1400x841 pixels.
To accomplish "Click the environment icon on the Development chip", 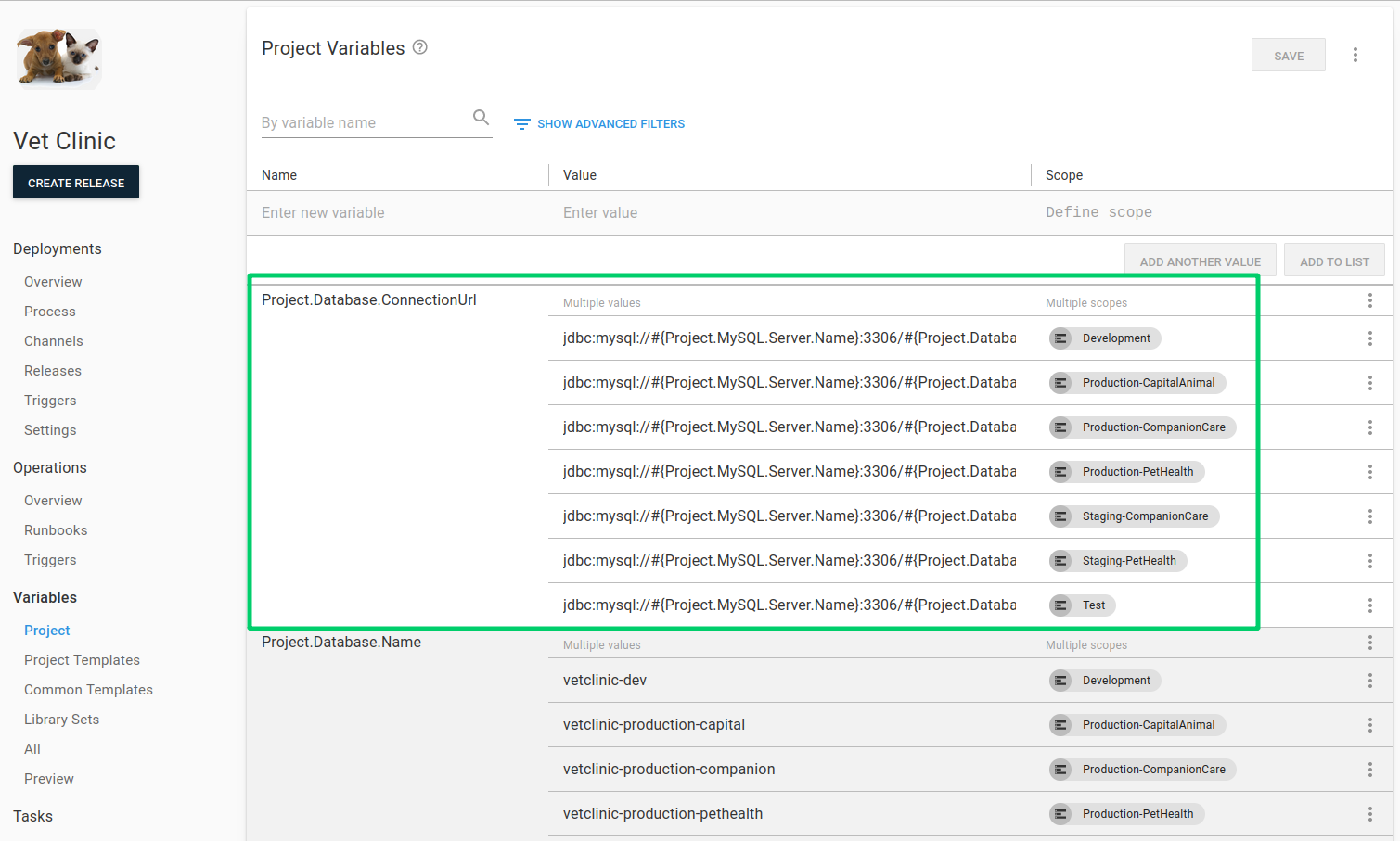I will [x=1060, y=338].
